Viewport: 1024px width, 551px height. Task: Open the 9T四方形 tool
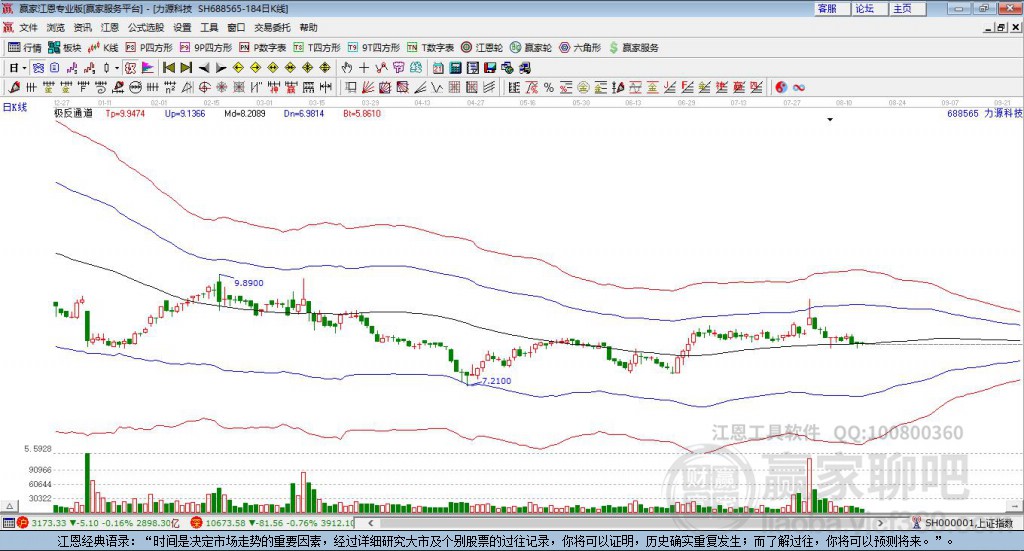[x=374, y=48]
